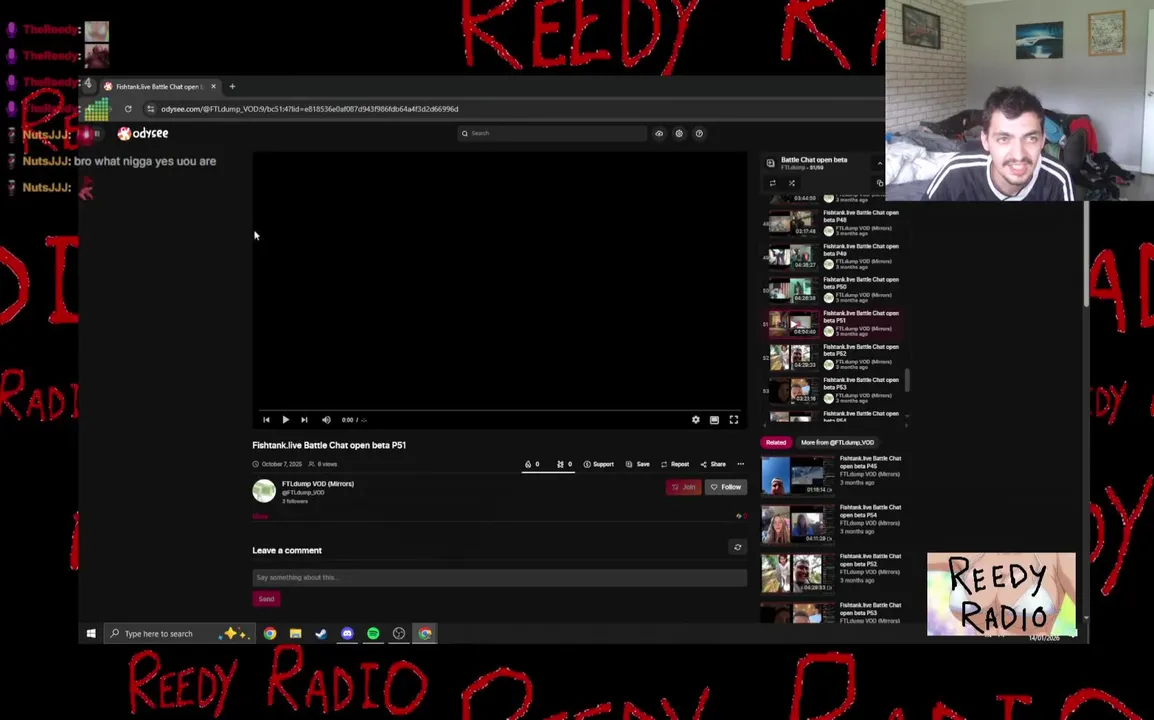
Task: Open the Windows Start menu
Action: [x=91, y=633]
